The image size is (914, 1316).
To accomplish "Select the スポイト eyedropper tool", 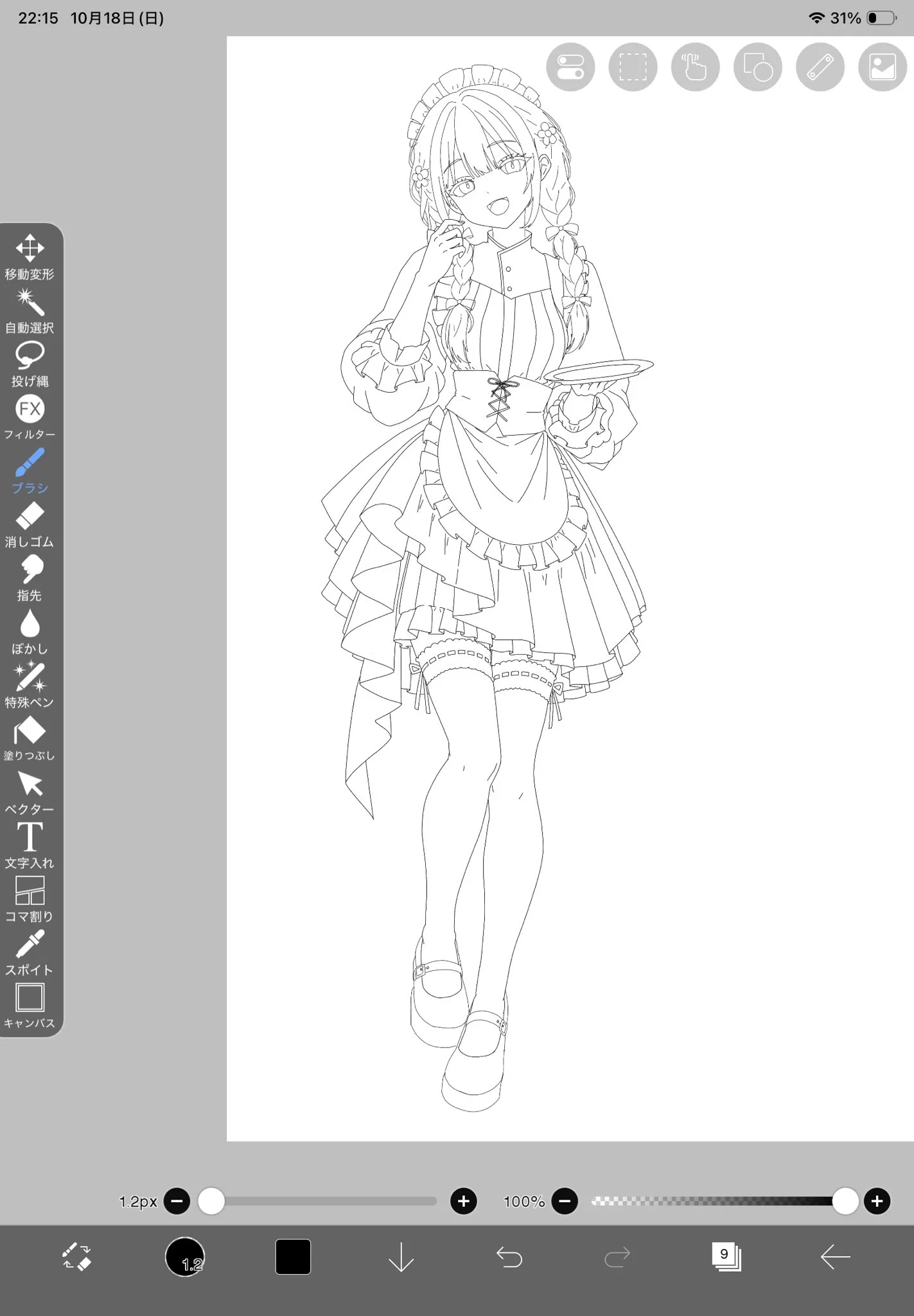I will pyautogui.click(x=30, y=953).
